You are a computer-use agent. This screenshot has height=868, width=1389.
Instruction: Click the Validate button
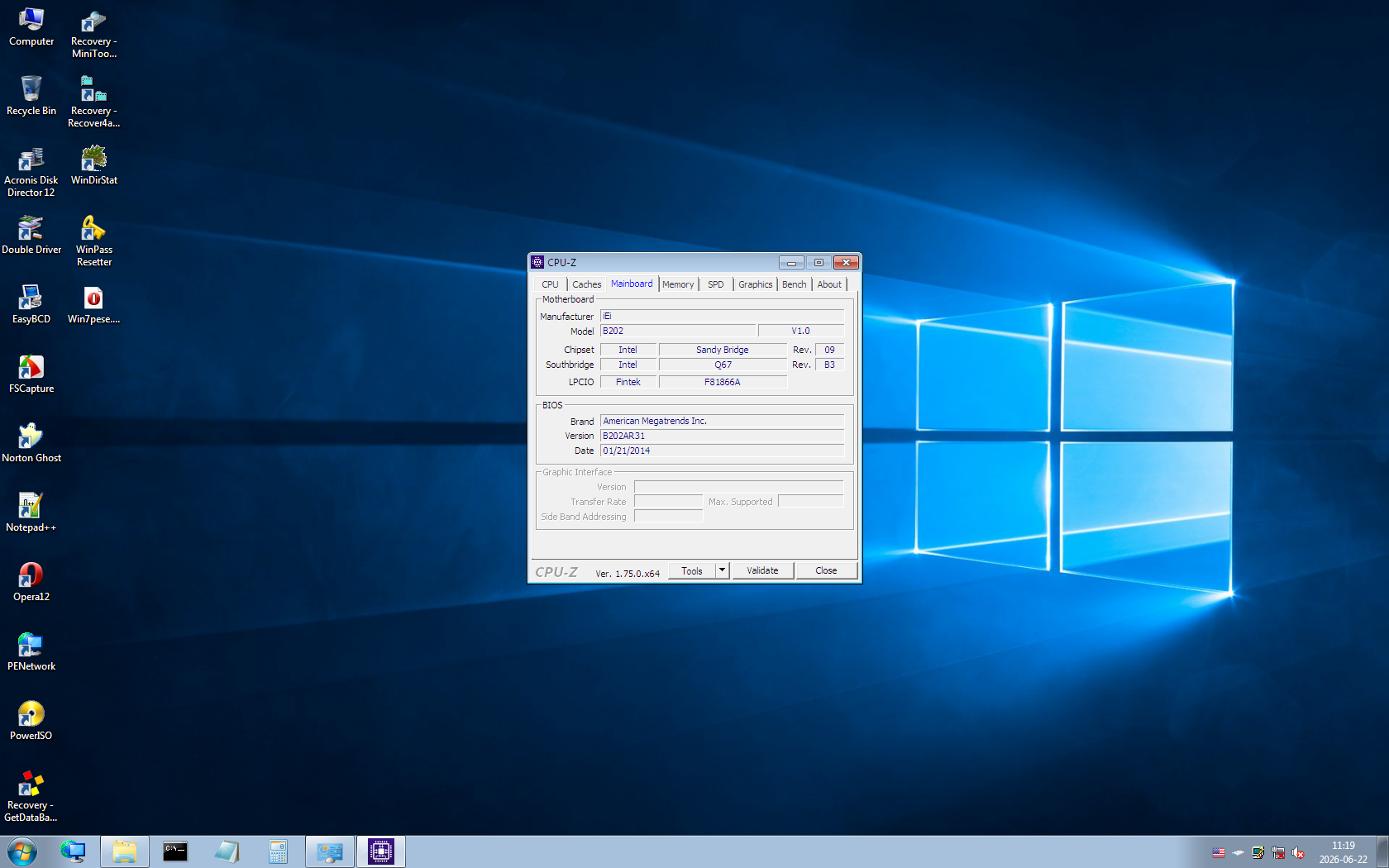coord(762,570)
